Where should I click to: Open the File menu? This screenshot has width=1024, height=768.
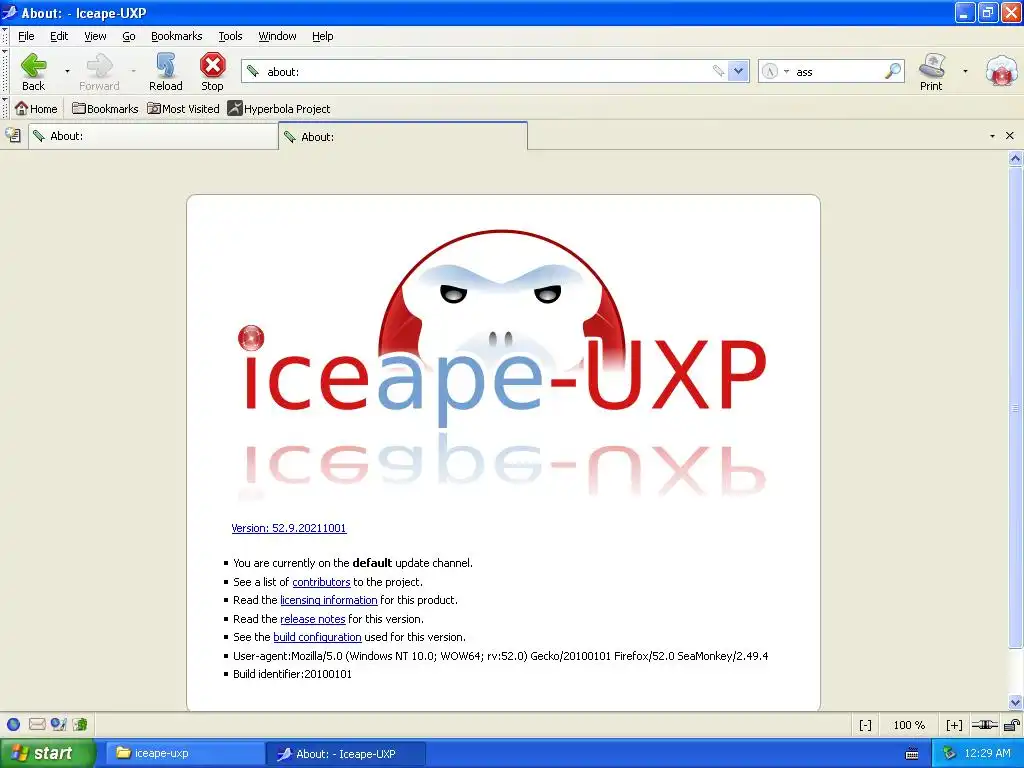26,36
